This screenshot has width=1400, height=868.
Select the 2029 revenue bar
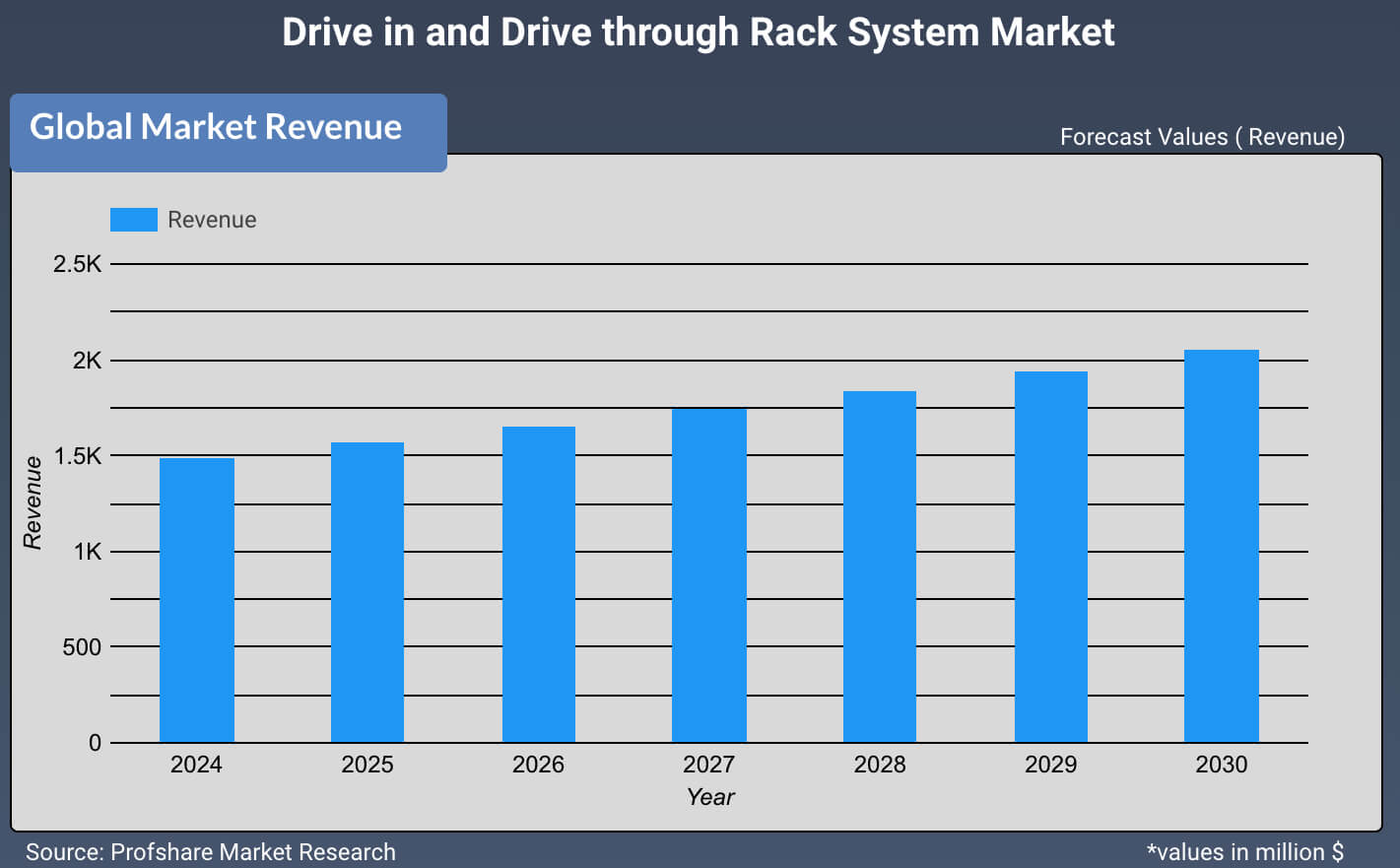click(1051, 557)
